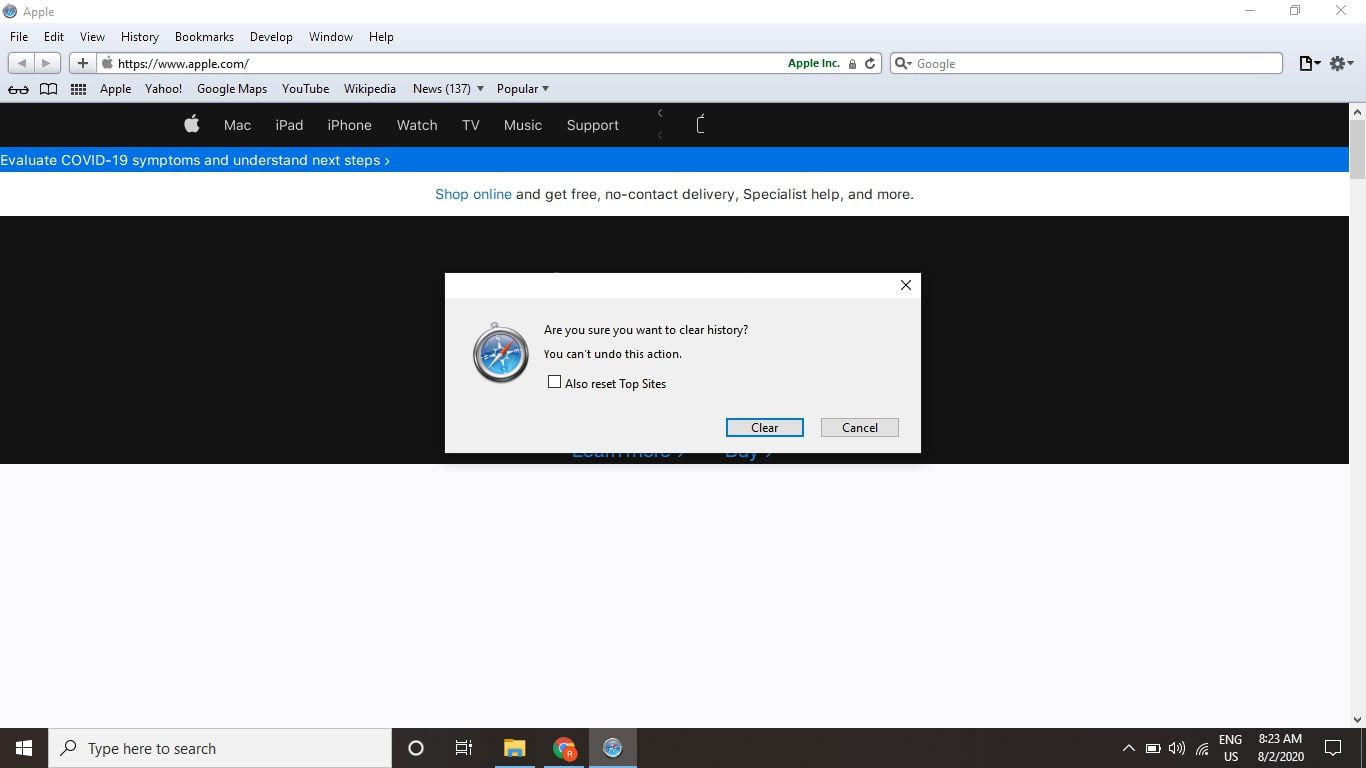Open the page menu icon
This screenshot has width=1366, height=768.
point(1309,63)
